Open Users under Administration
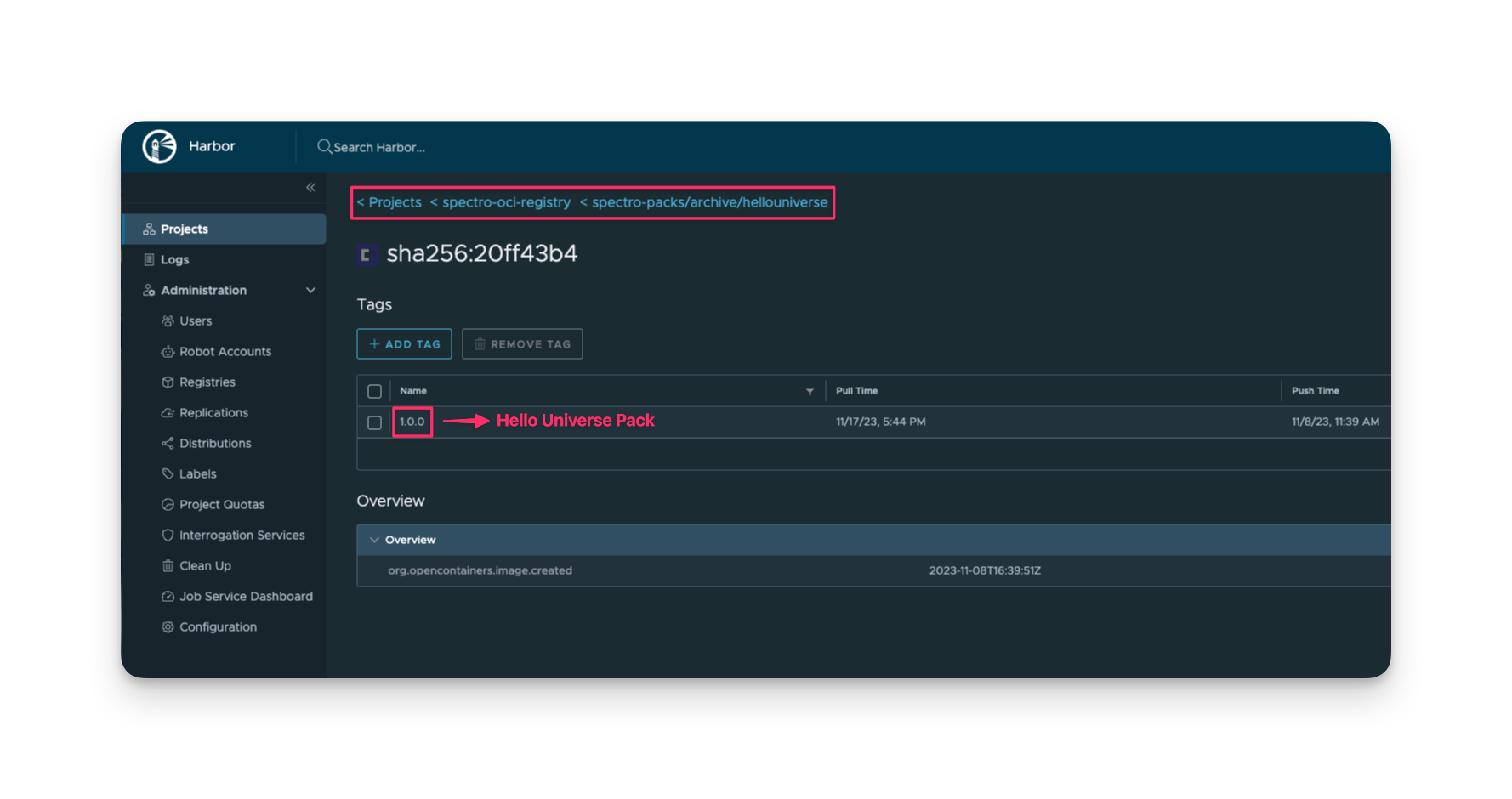Image resolution: width=1512 pixels, height=799 pixels. (196, 321)
